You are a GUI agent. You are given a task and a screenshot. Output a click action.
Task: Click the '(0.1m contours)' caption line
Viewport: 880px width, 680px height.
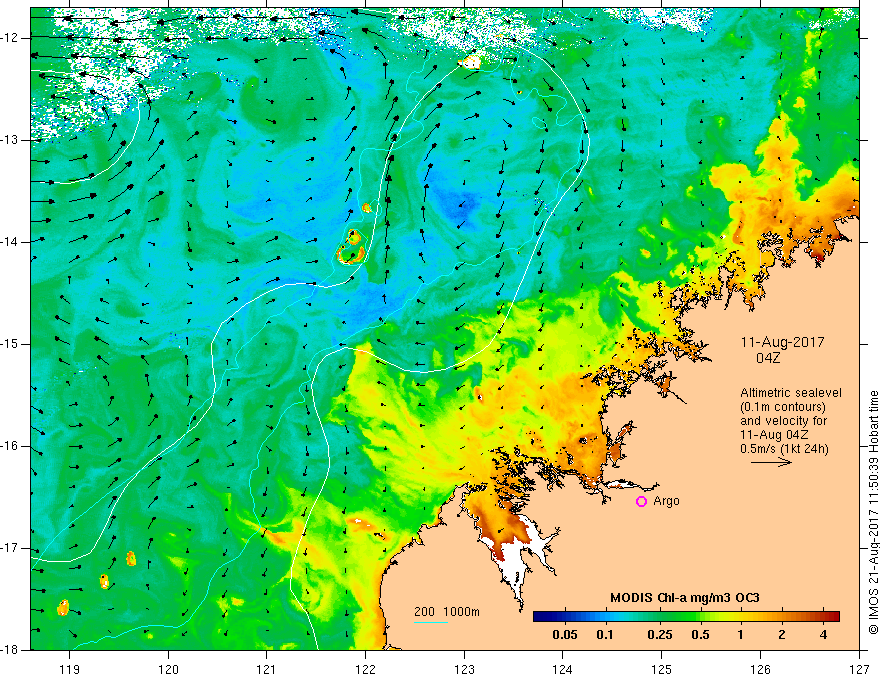pos(783,407)
